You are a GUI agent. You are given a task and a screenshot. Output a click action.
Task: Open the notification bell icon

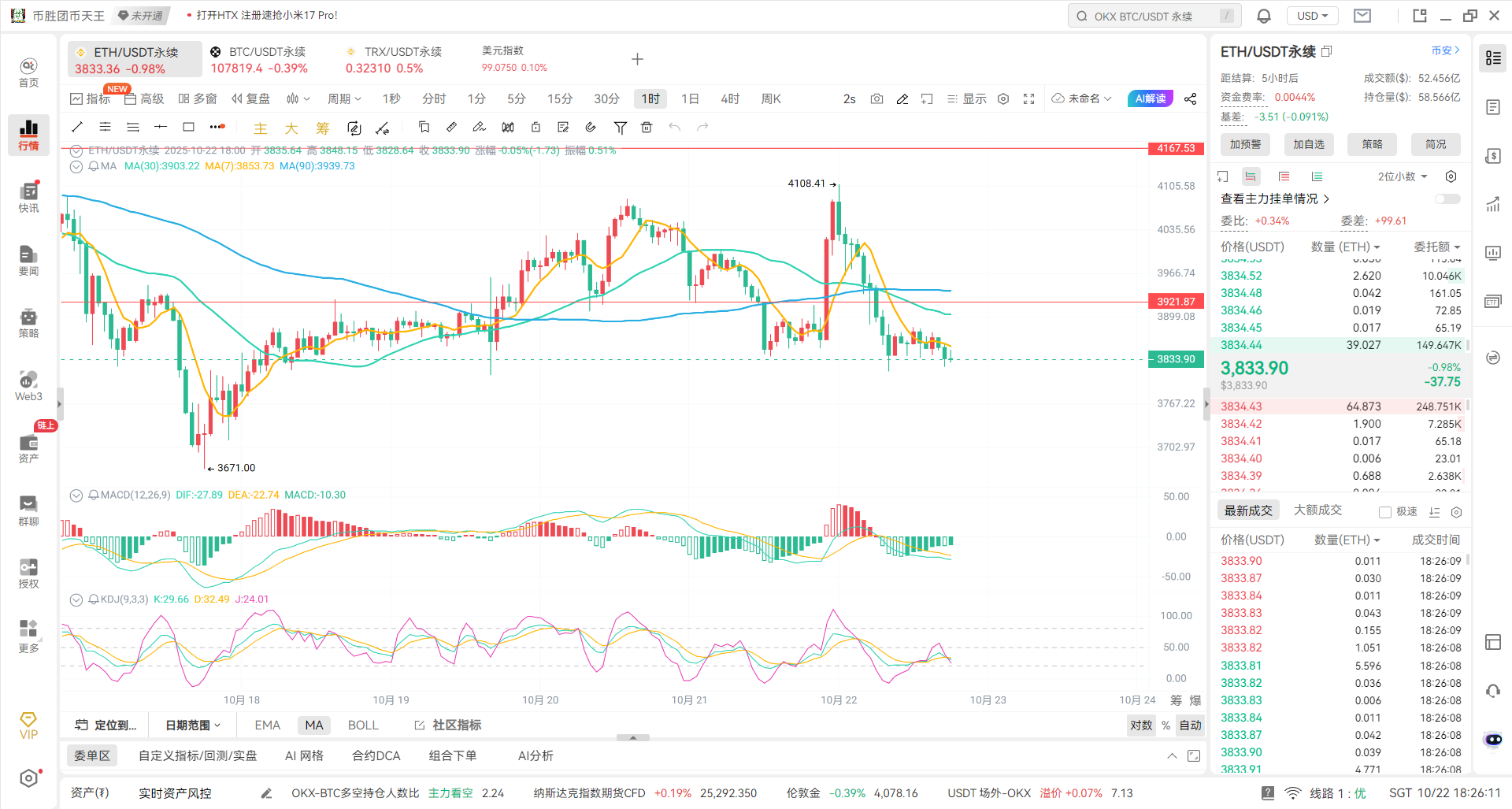pos(1264,16)
